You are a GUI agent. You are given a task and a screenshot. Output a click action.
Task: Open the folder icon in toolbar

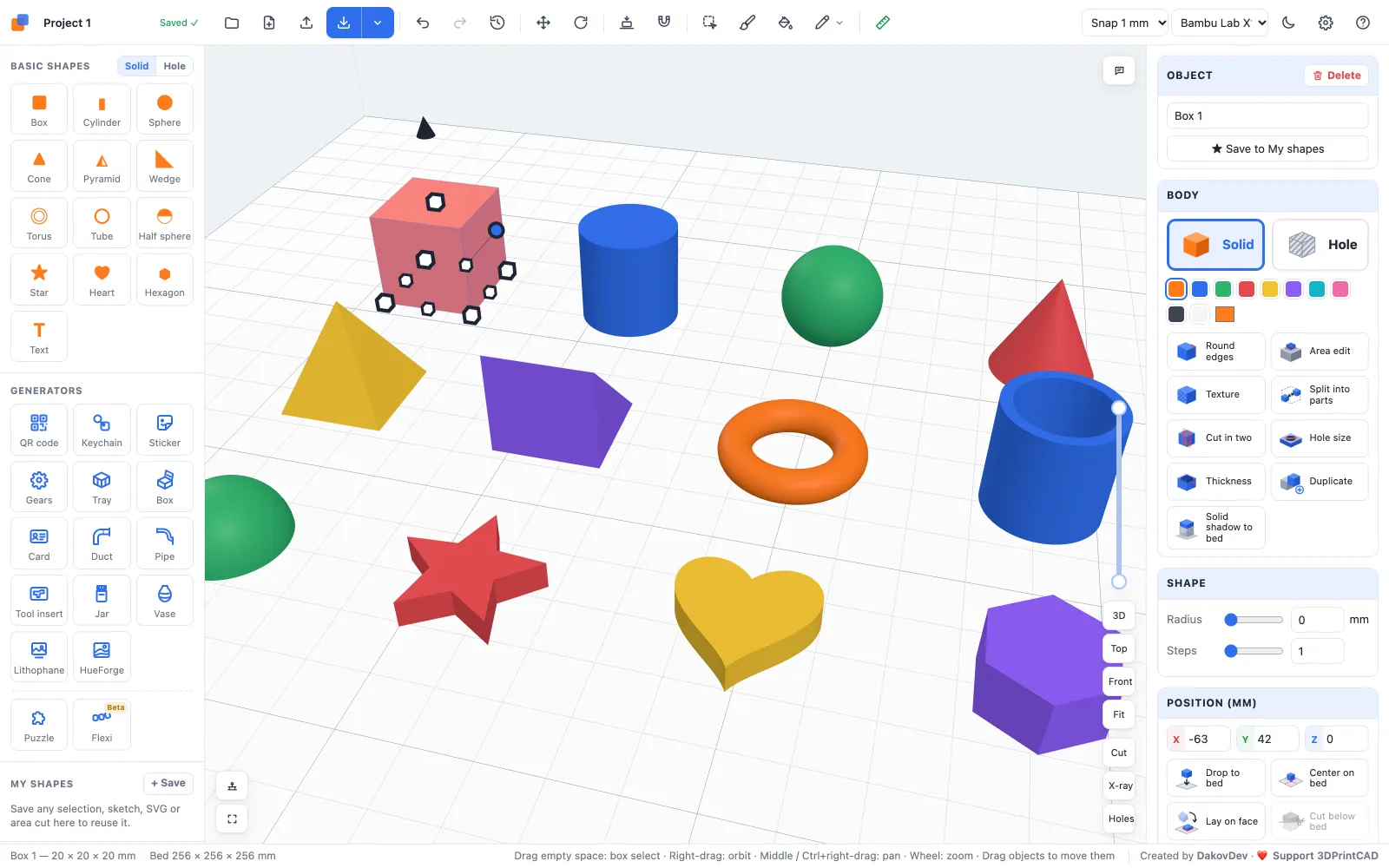click(232, 23)
